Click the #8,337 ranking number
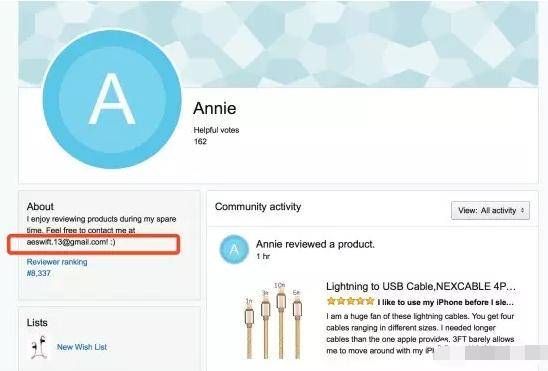Image resolution: width=548 pixels, height=371 pixels. point(39,273)
